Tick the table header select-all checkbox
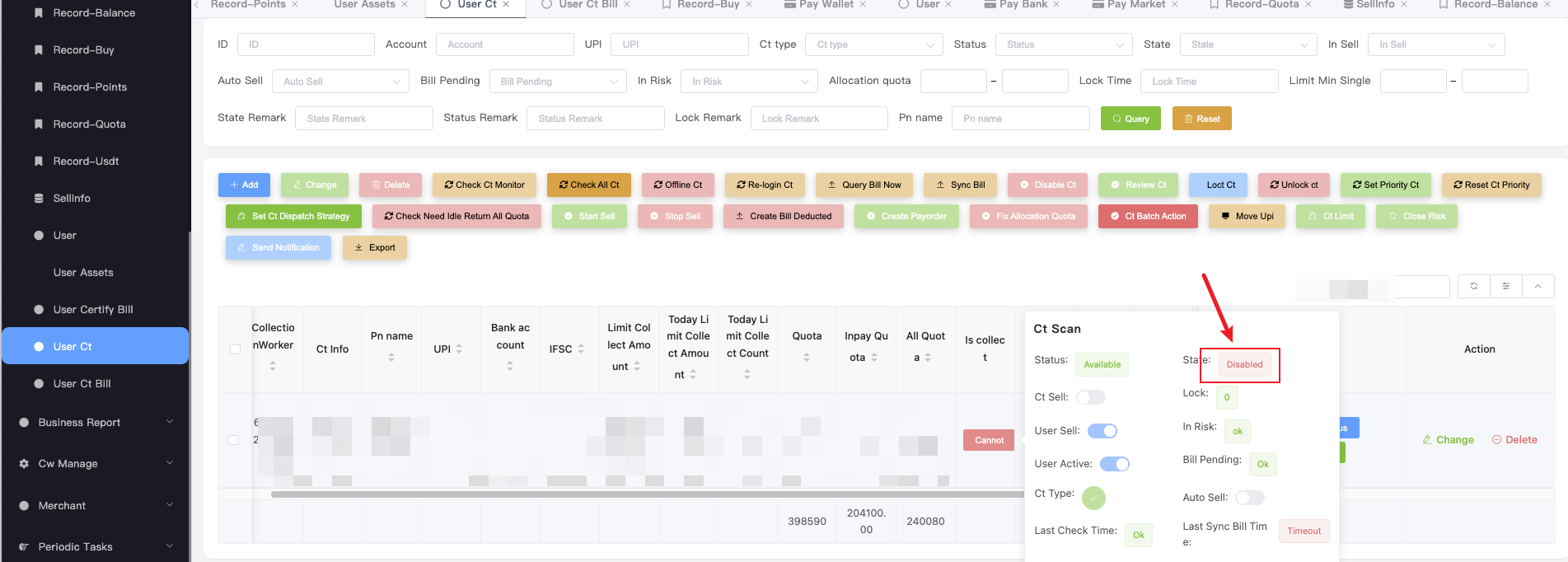This screenshot has height=562, width=1568. point(235,349)
